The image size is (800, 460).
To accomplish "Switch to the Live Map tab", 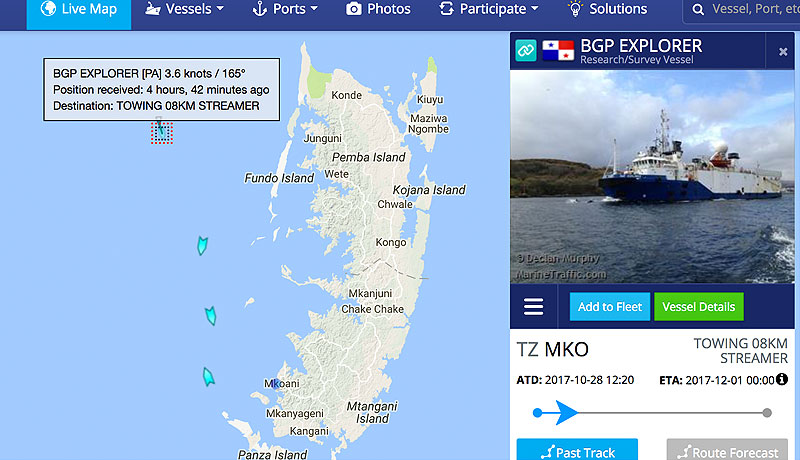I will point(79,10).
